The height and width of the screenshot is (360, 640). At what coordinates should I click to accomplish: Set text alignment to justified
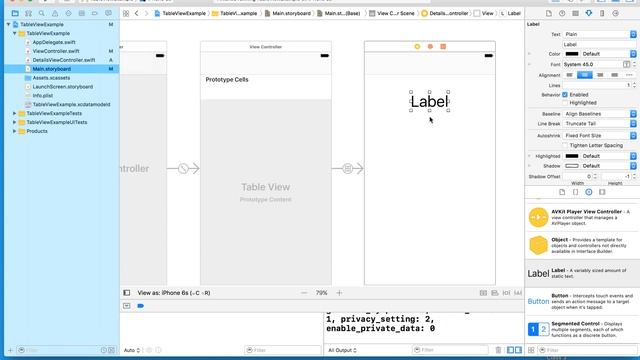tap(614, 75)
